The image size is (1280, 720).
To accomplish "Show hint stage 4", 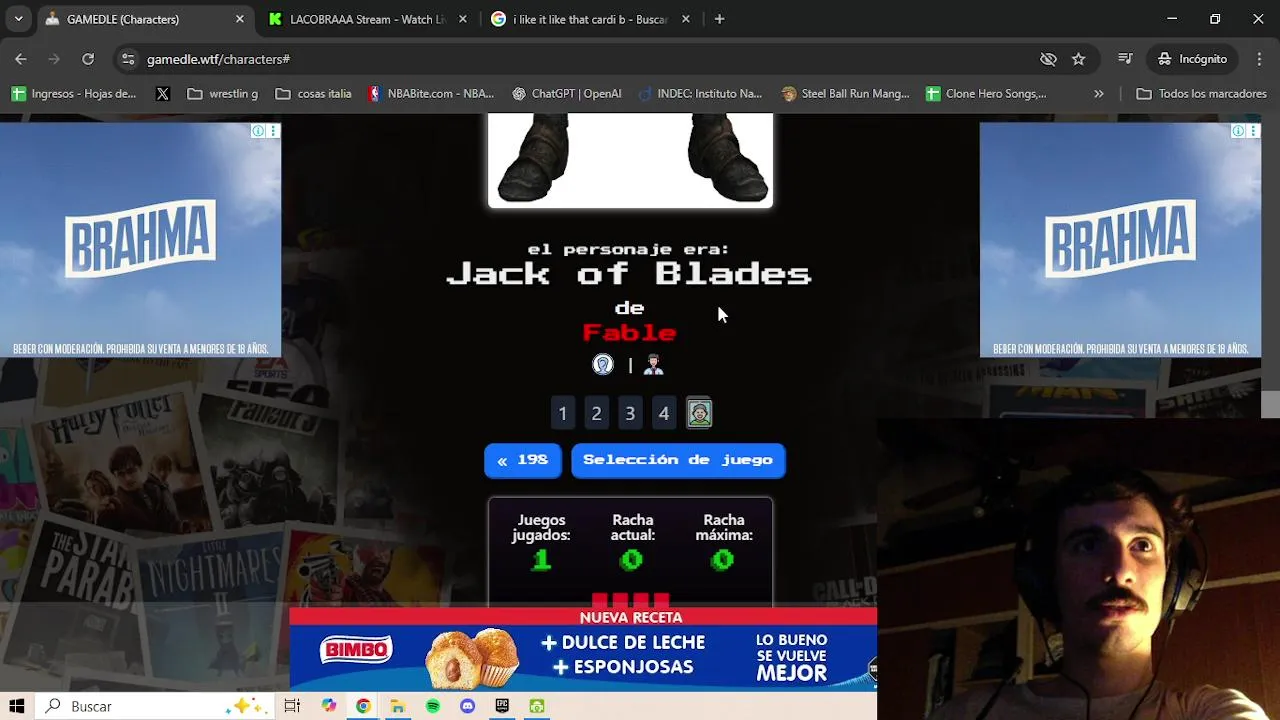I will [x=664, y=413].
